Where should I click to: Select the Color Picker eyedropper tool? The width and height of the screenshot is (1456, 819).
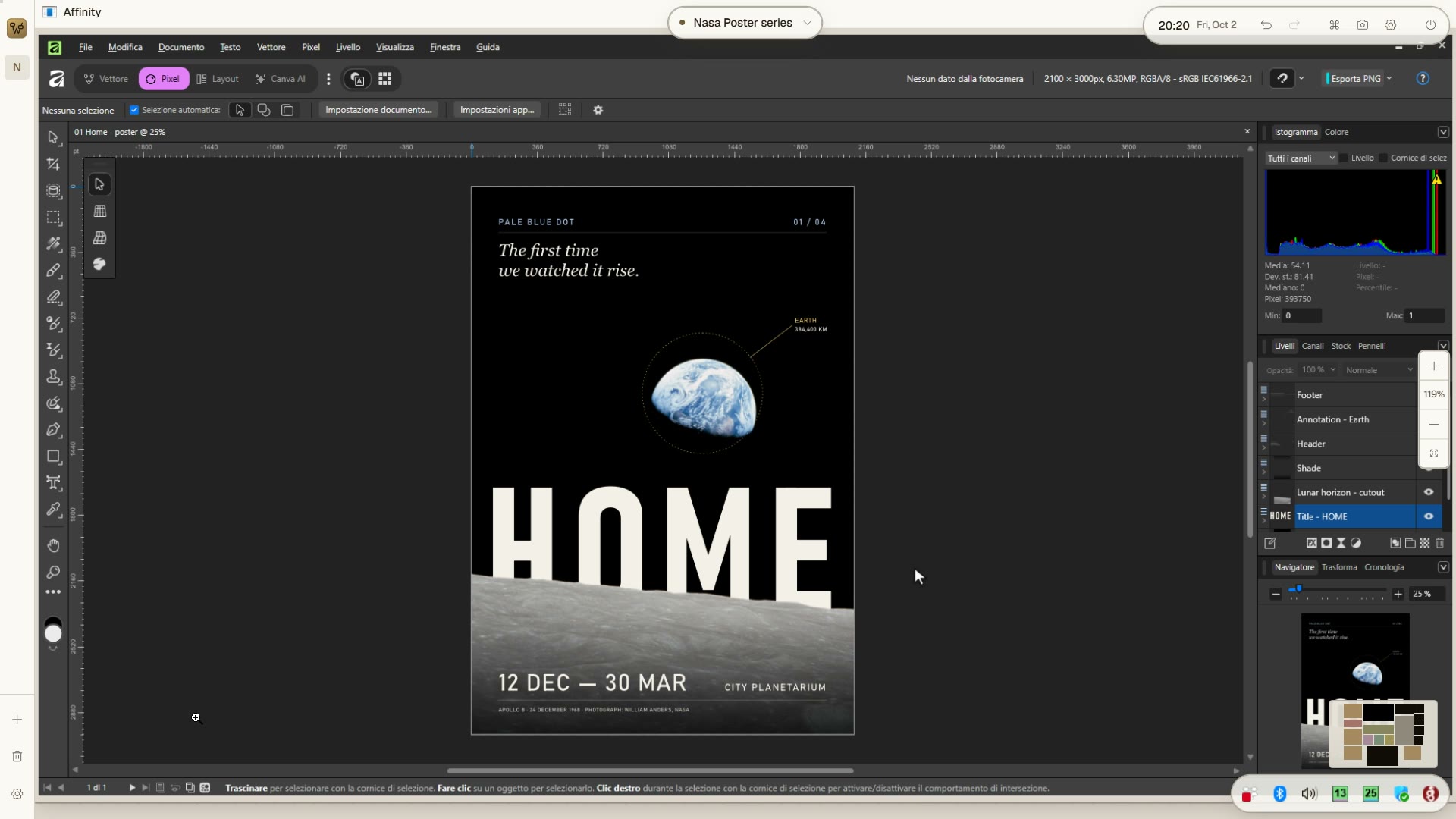click(x=53, y=510)
